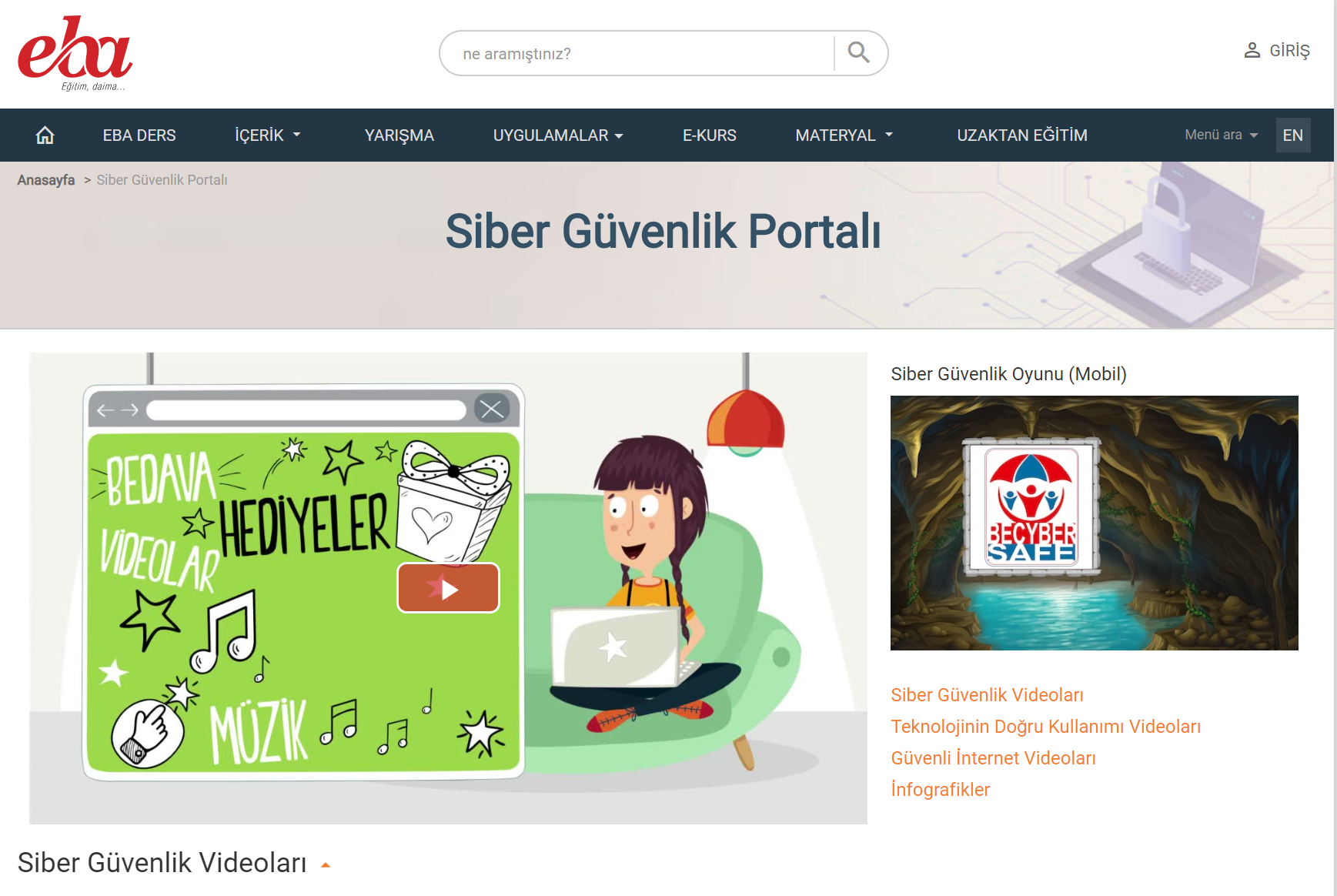Click the BeCyberSafe game thumbnail
Screen dimensions: 1337x896
coord(1094,523)
